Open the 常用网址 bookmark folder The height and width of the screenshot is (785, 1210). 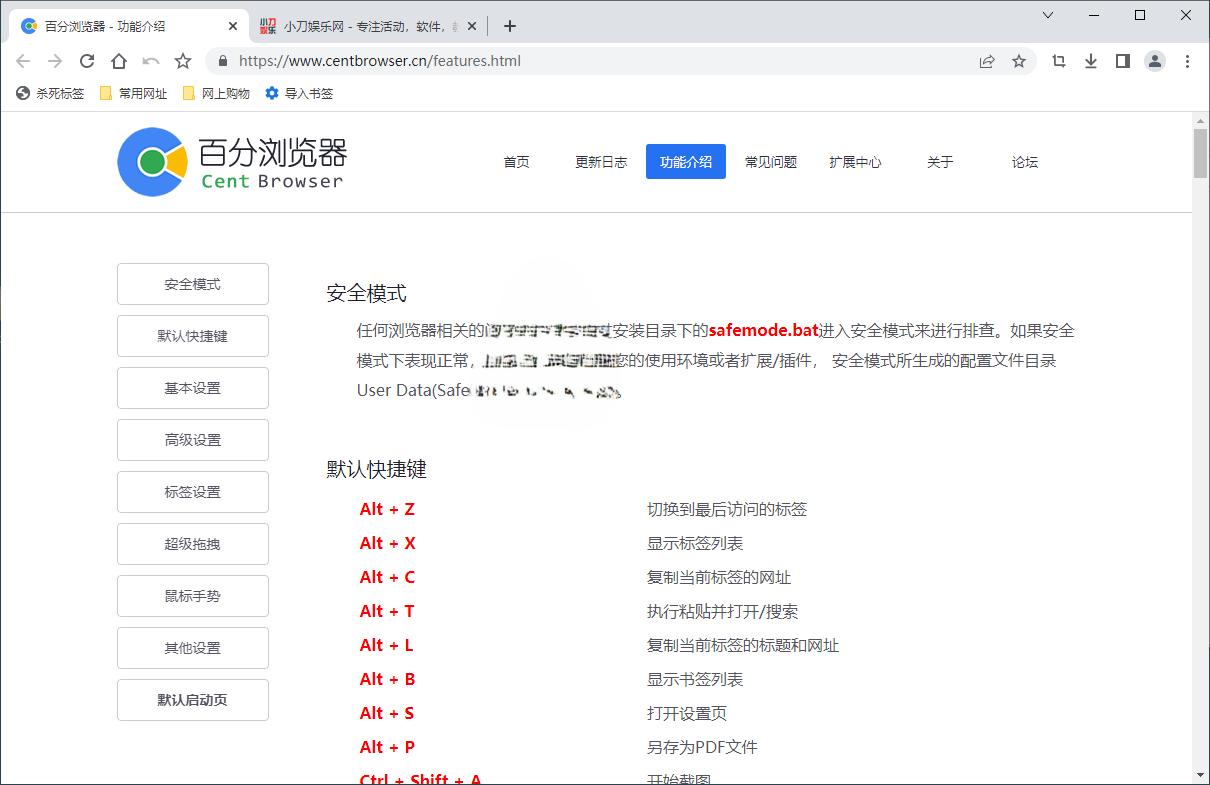(133, 93)
